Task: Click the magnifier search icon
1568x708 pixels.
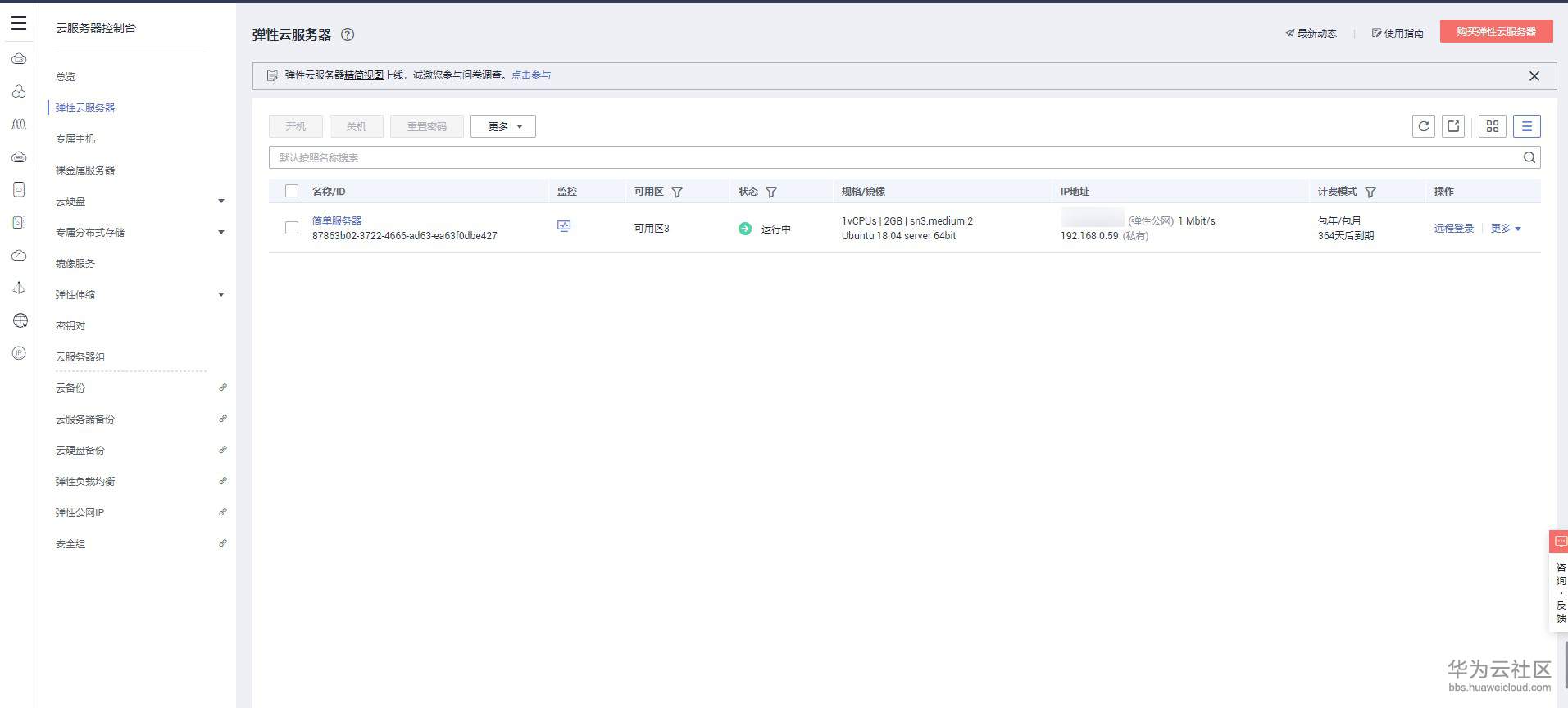Action: click(x=1529, y=157)
